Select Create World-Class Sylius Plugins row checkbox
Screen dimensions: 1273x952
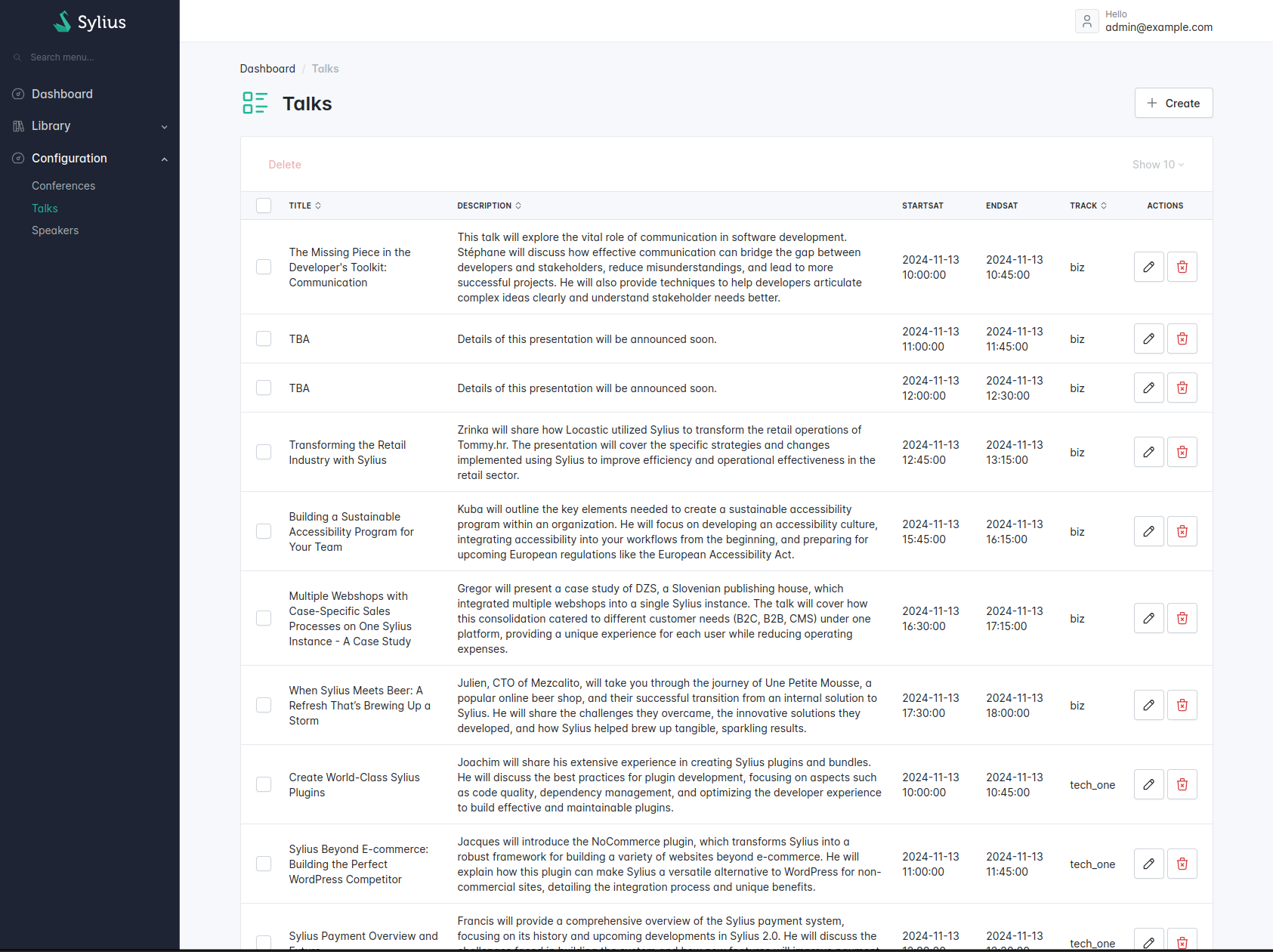click(x=264, y=784)
